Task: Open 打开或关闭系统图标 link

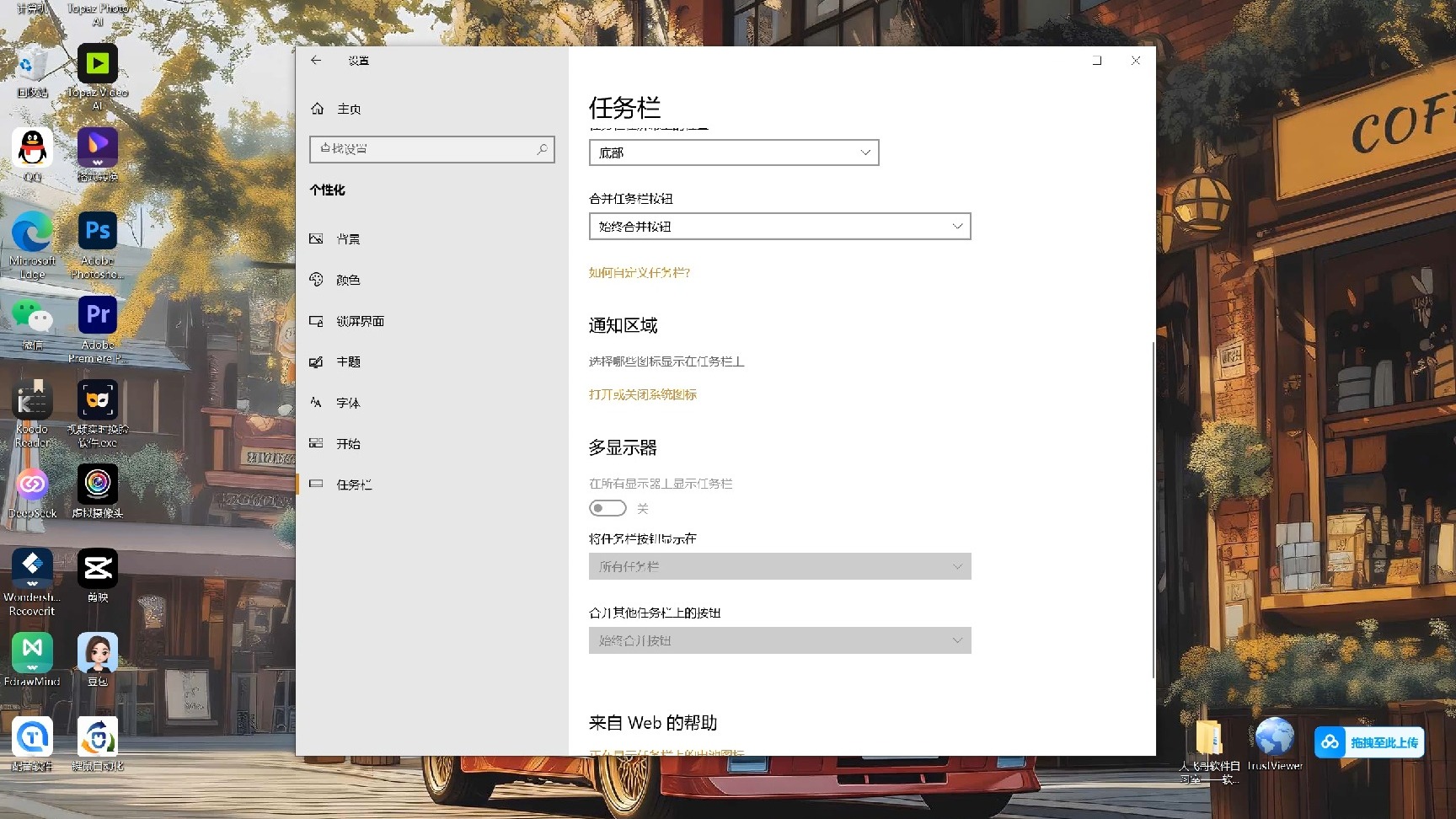Action: (643, 393)
